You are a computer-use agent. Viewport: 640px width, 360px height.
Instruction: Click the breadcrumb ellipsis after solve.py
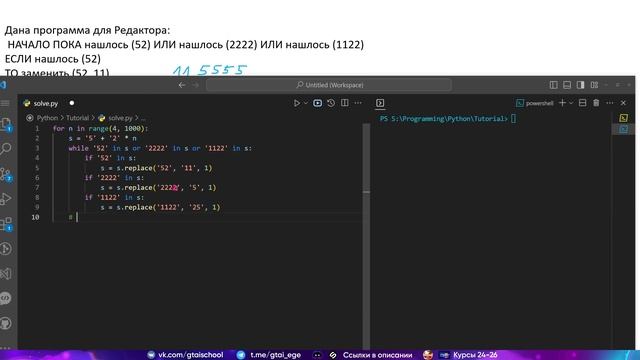(x=143, y=118)
